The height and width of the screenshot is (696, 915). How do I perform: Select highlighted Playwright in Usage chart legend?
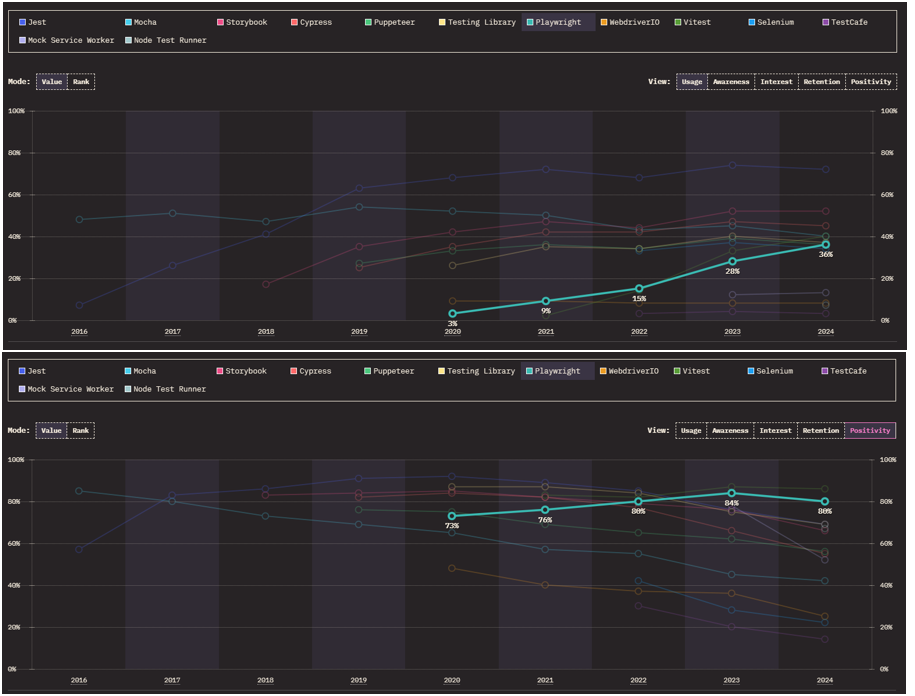(x=558, y=22)
